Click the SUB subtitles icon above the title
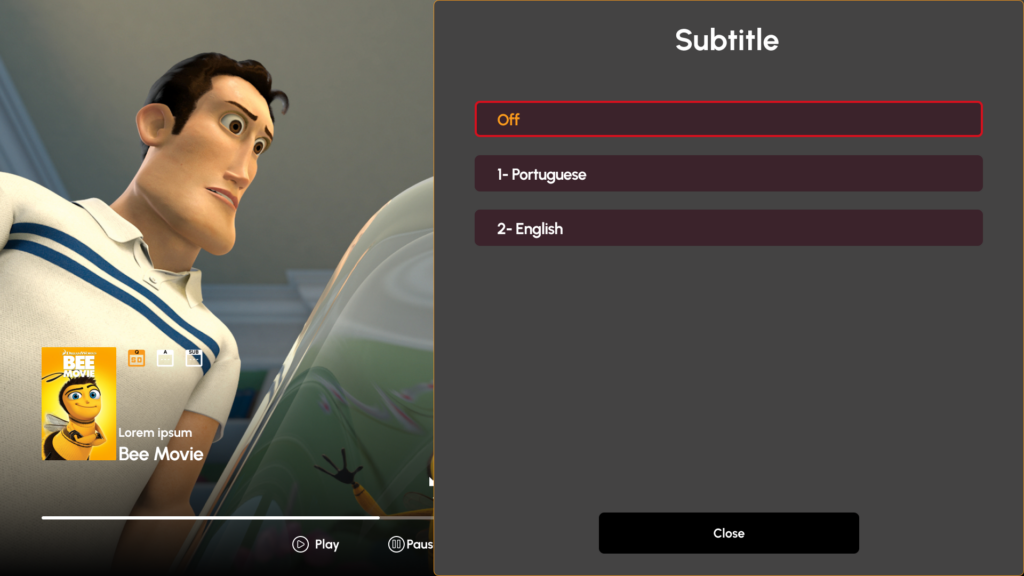 point(194,358)
